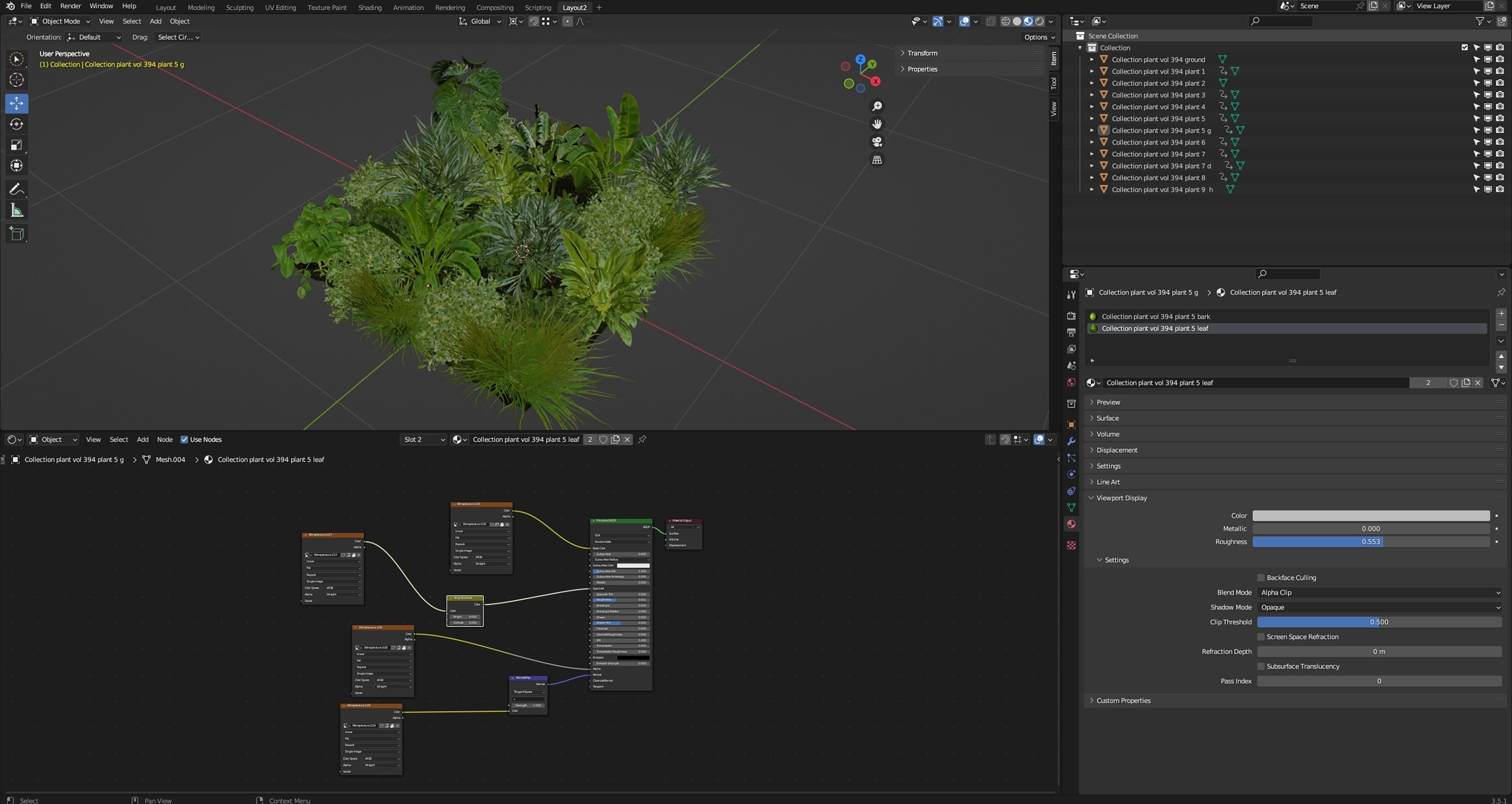Viewport: 1512px width, 804px height.
Task: Switch to the UV Editing workspace tab
Action: 280,8
